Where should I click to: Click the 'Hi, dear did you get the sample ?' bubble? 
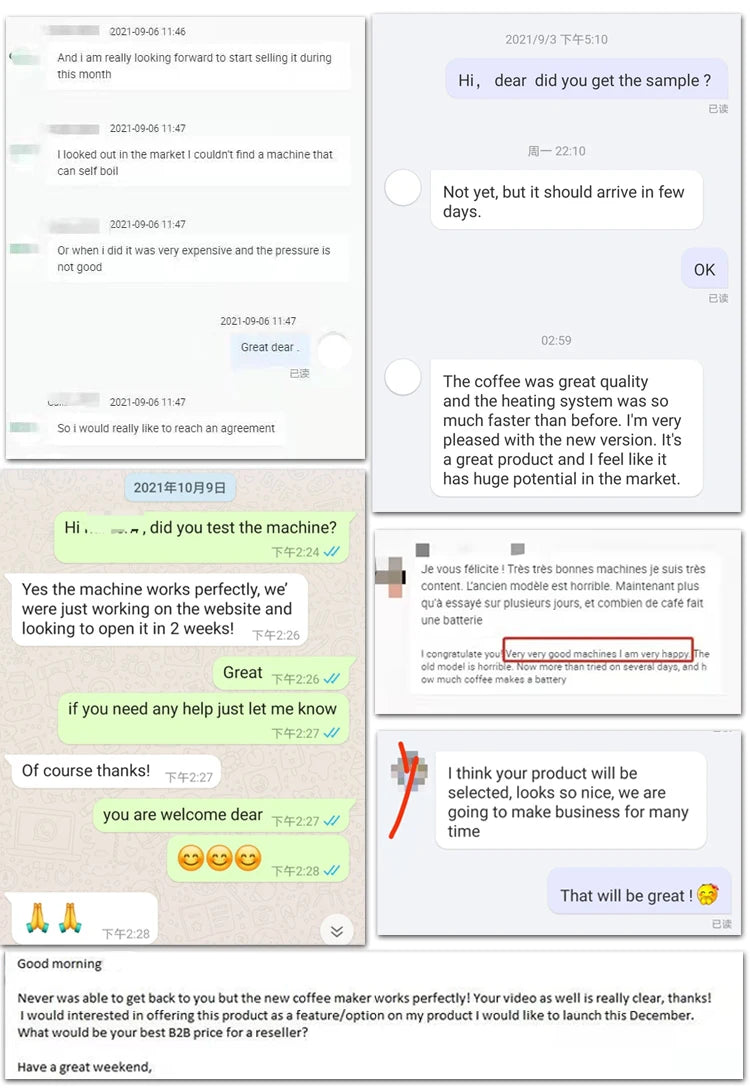tap(587, 80)
